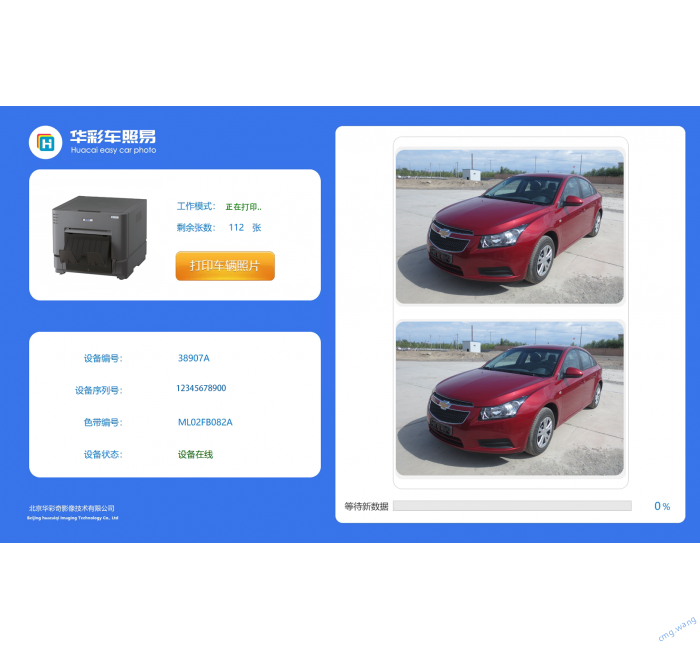Click the 设备编号 label

(x=102, y=358)
